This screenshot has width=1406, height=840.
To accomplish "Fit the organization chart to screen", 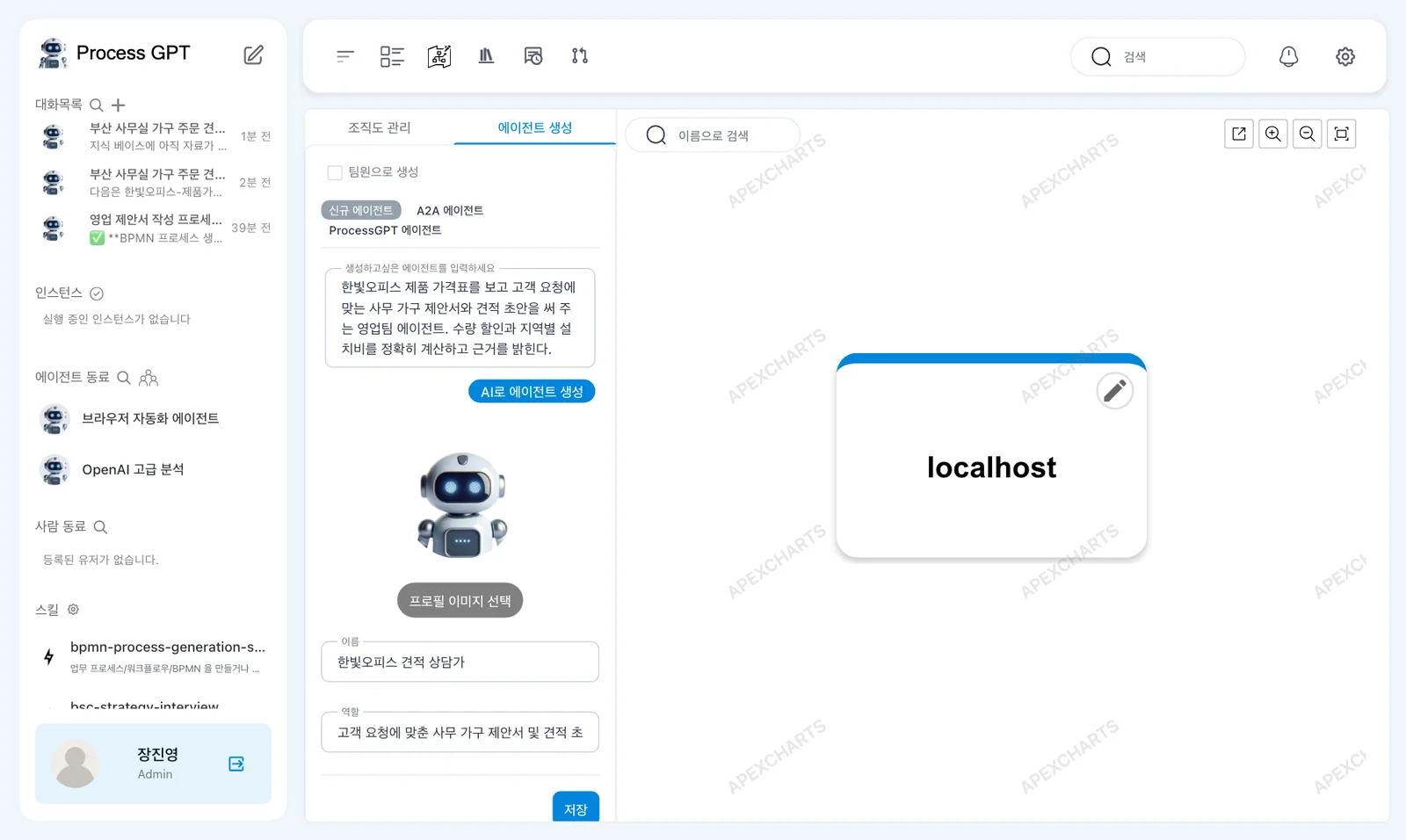I will pos(1342,134).
